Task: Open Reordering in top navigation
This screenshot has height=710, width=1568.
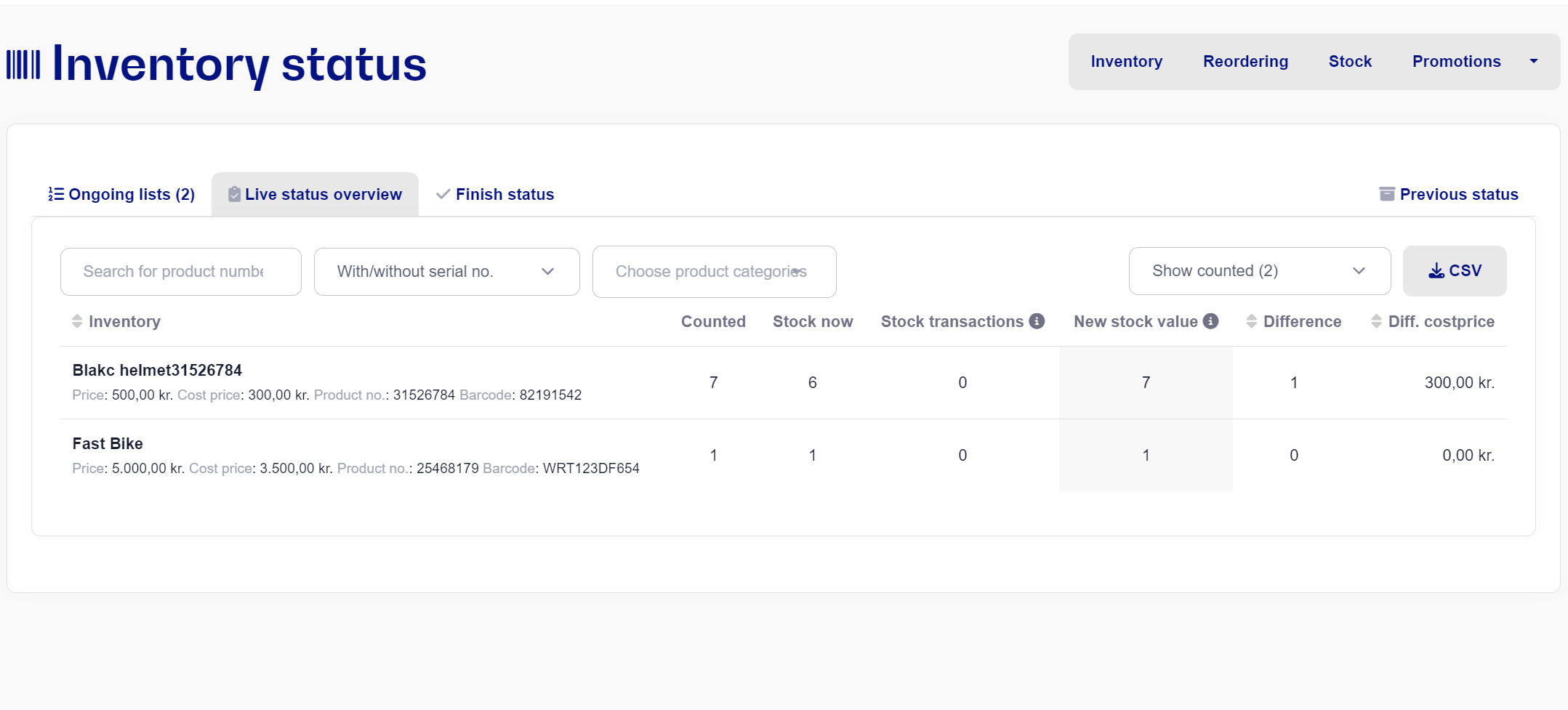Action: [1246, 62]
